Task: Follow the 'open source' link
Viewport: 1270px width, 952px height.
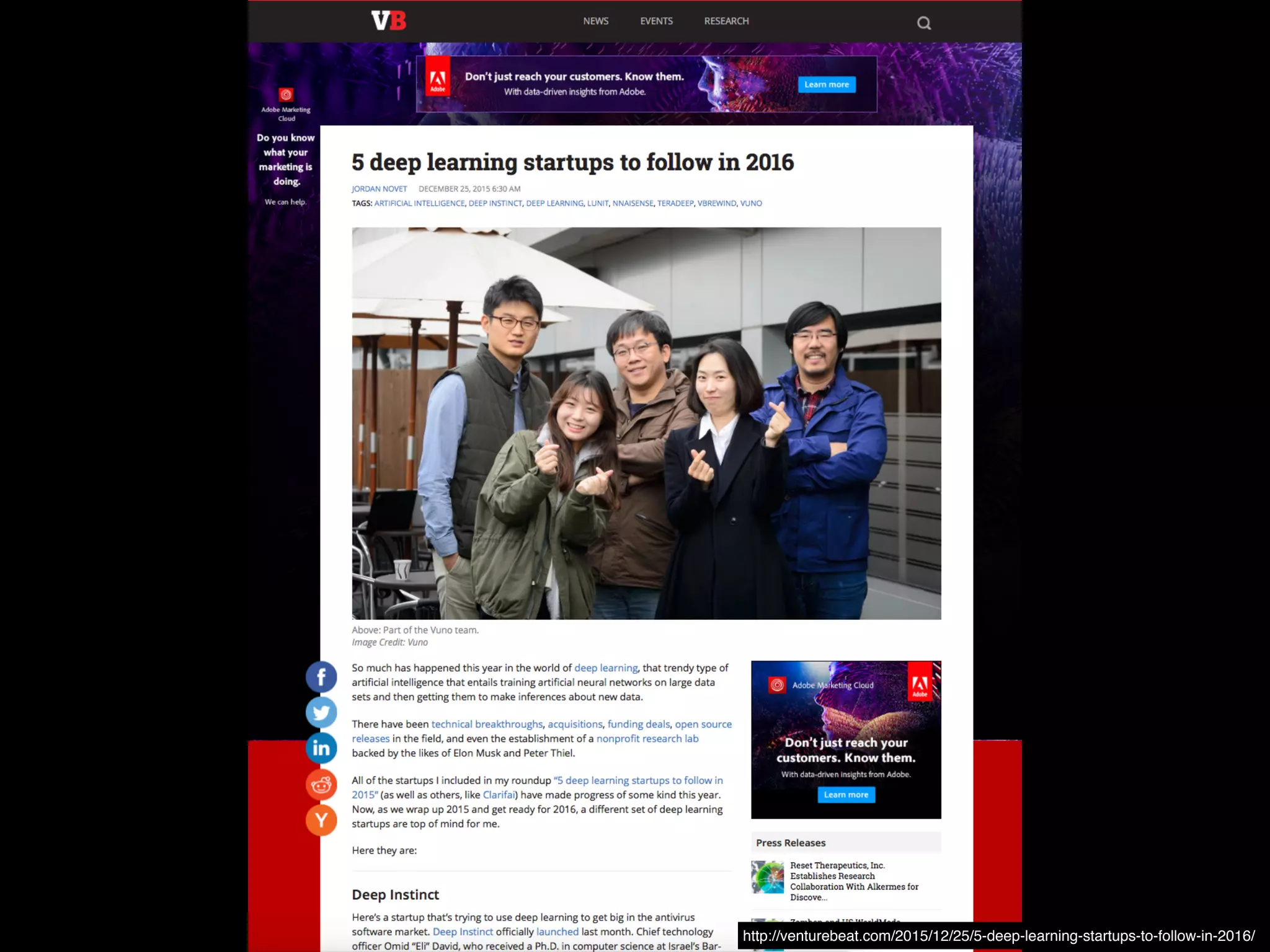Action: pos(703,724)
